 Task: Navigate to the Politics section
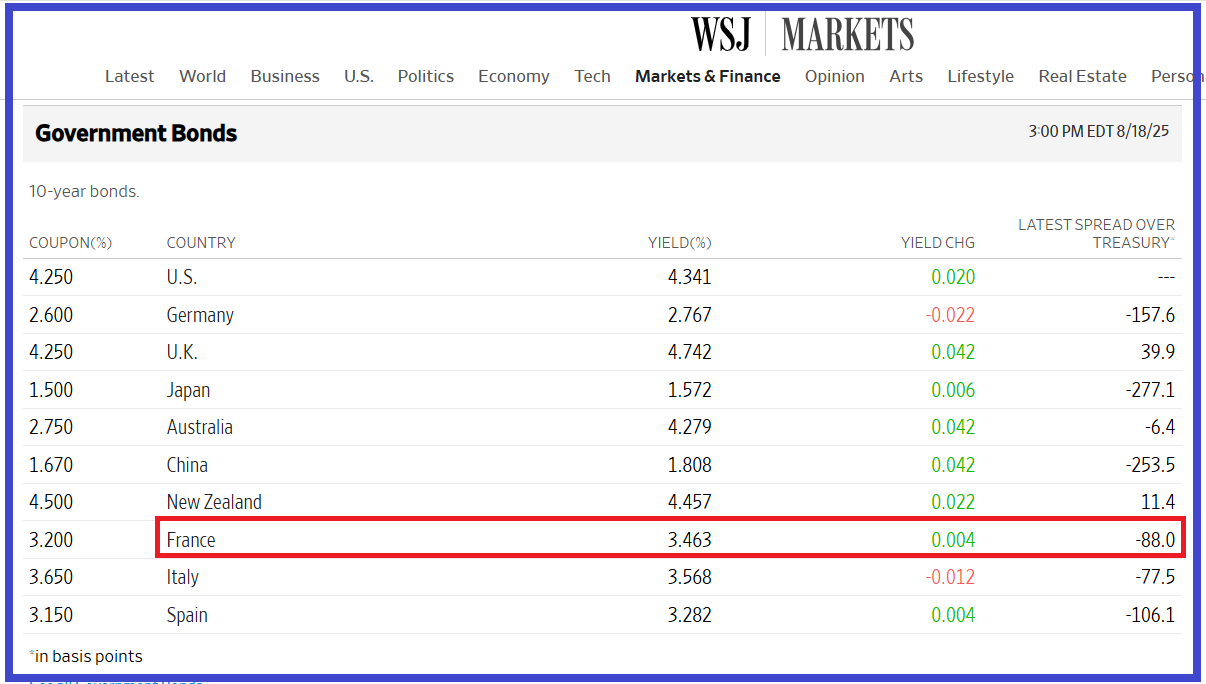pyautogui.click(x=425, y=76)
